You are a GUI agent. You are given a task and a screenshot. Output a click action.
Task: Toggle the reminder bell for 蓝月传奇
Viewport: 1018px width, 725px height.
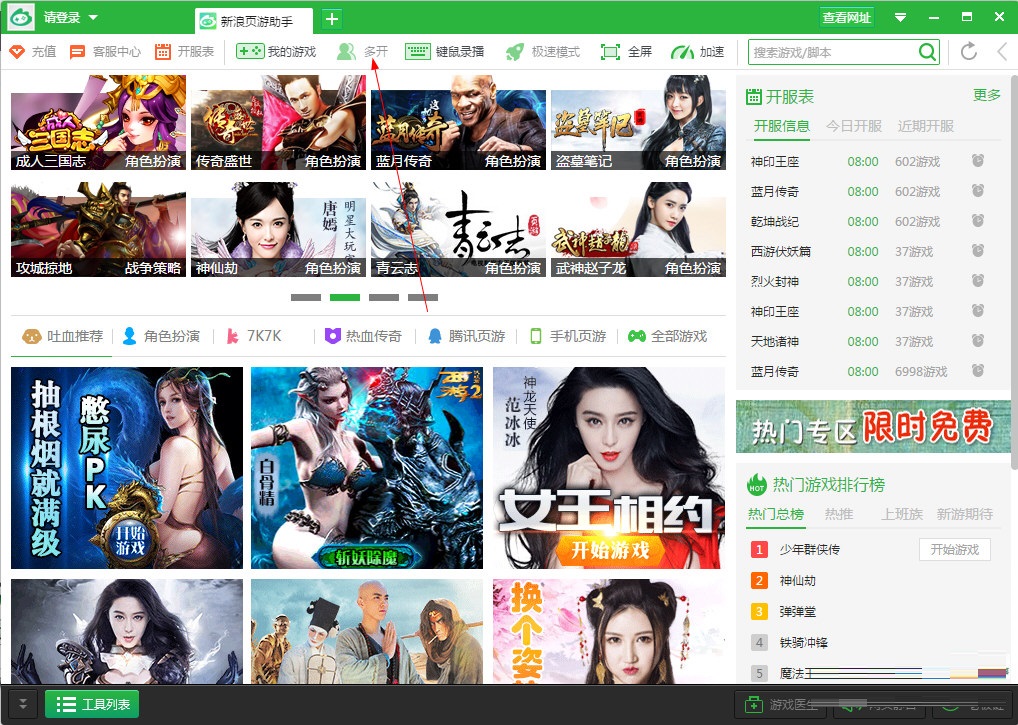(x=977, y=191)
